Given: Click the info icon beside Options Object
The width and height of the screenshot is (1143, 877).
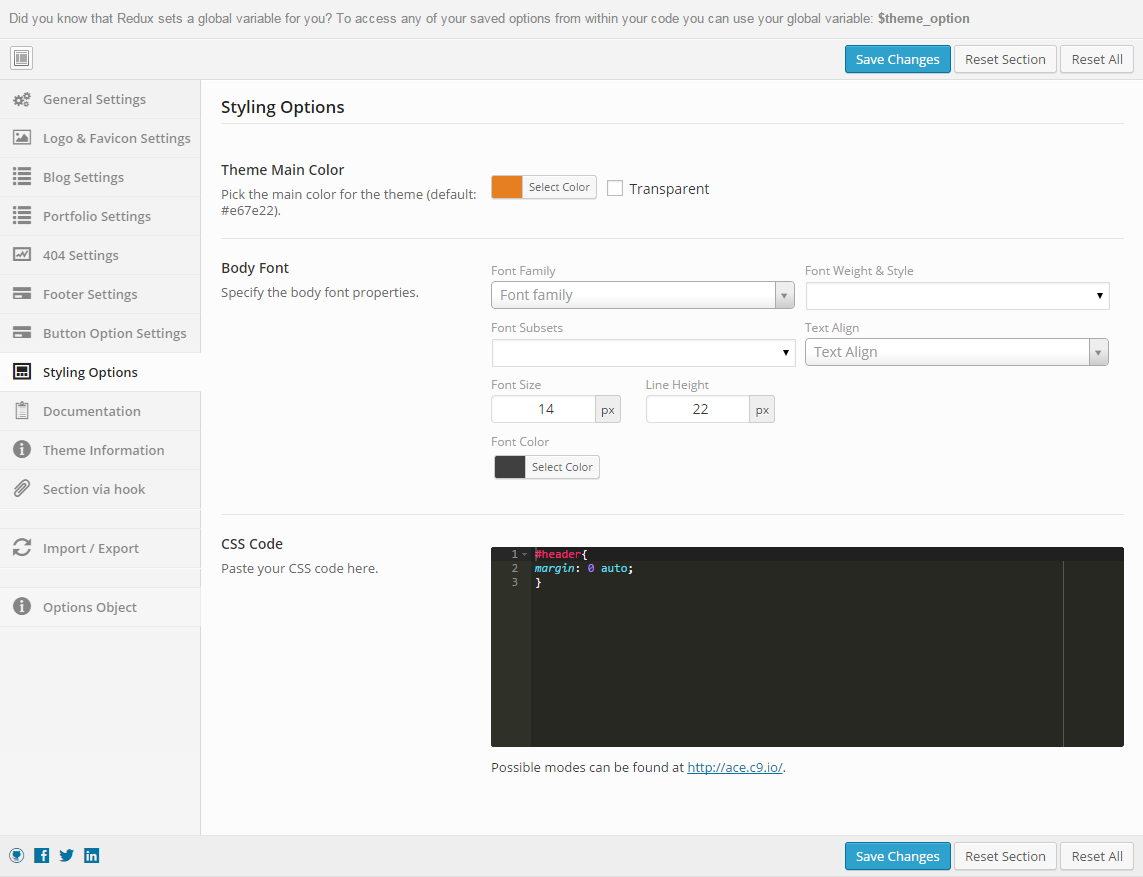Looking at the screenshot, I should pyautogui.click(x=22, y=606).
